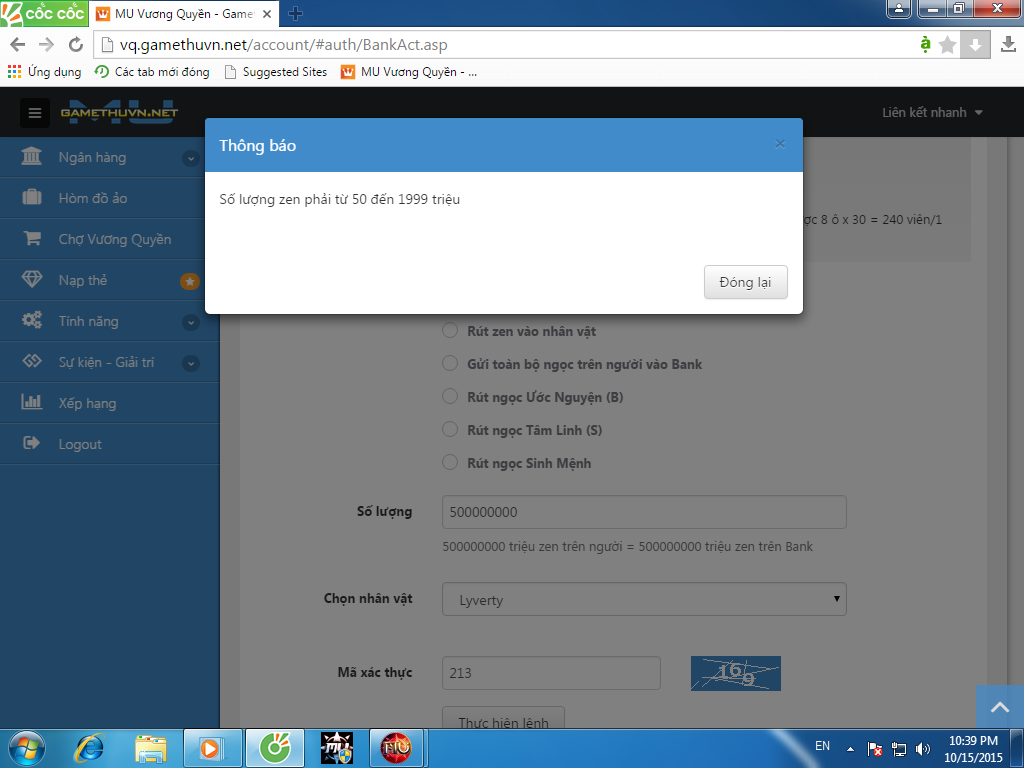Close the Thông báo dialog with X
The image size is (1024, 768).
[x=780, y=144]
